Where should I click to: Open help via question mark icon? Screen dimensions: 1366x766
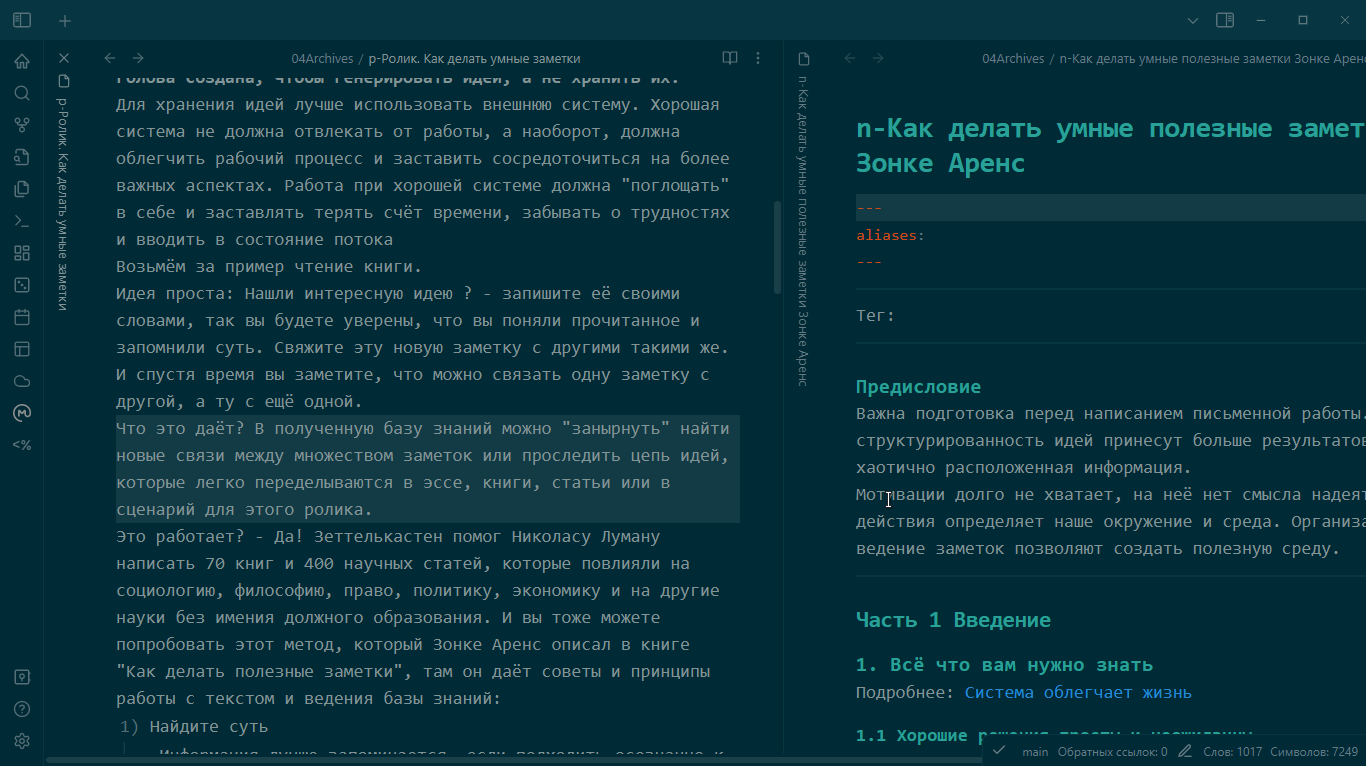click(x=22, y=709)
